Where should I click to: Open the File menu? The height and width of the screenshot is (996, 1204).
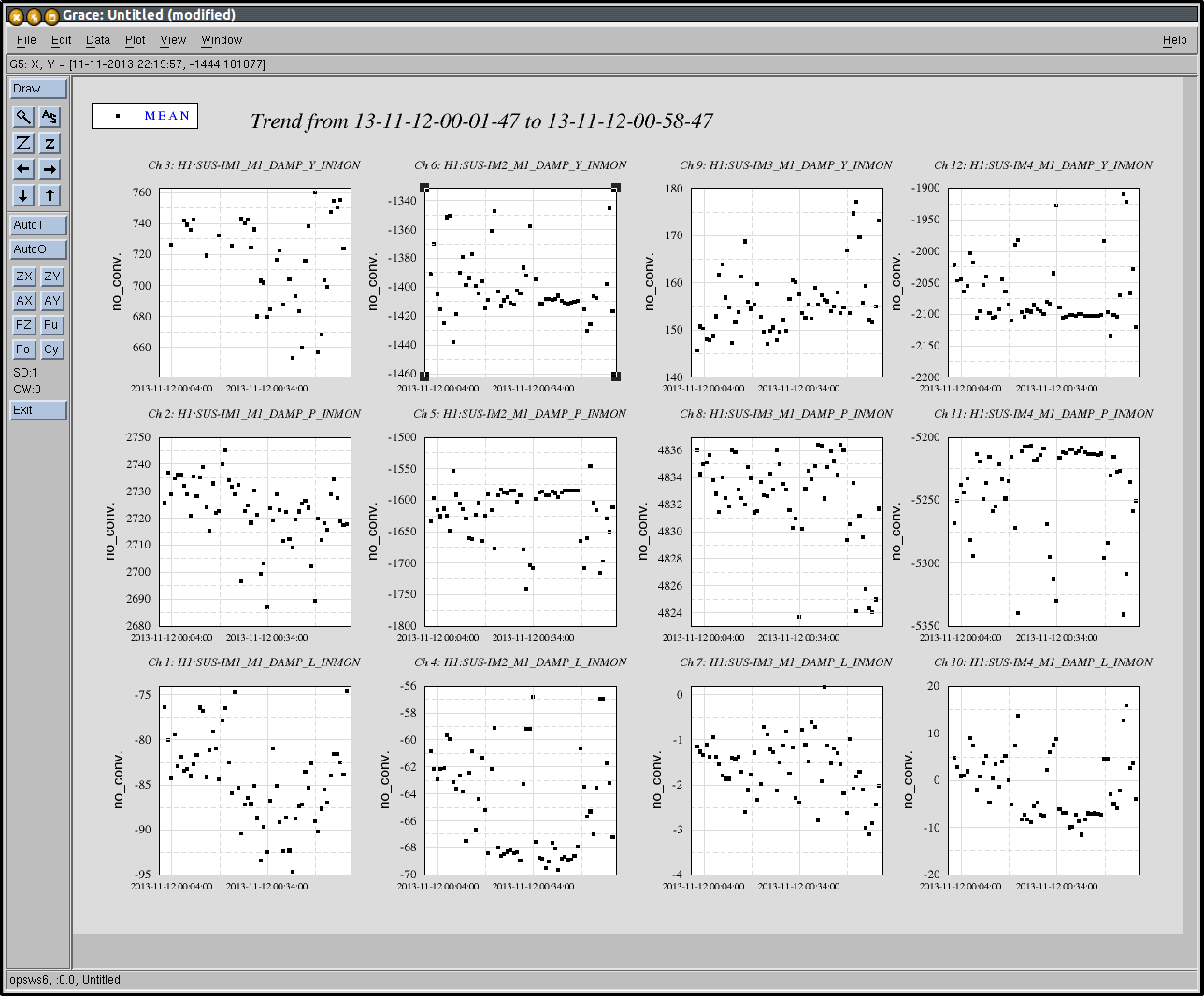[x=26, y=40]
